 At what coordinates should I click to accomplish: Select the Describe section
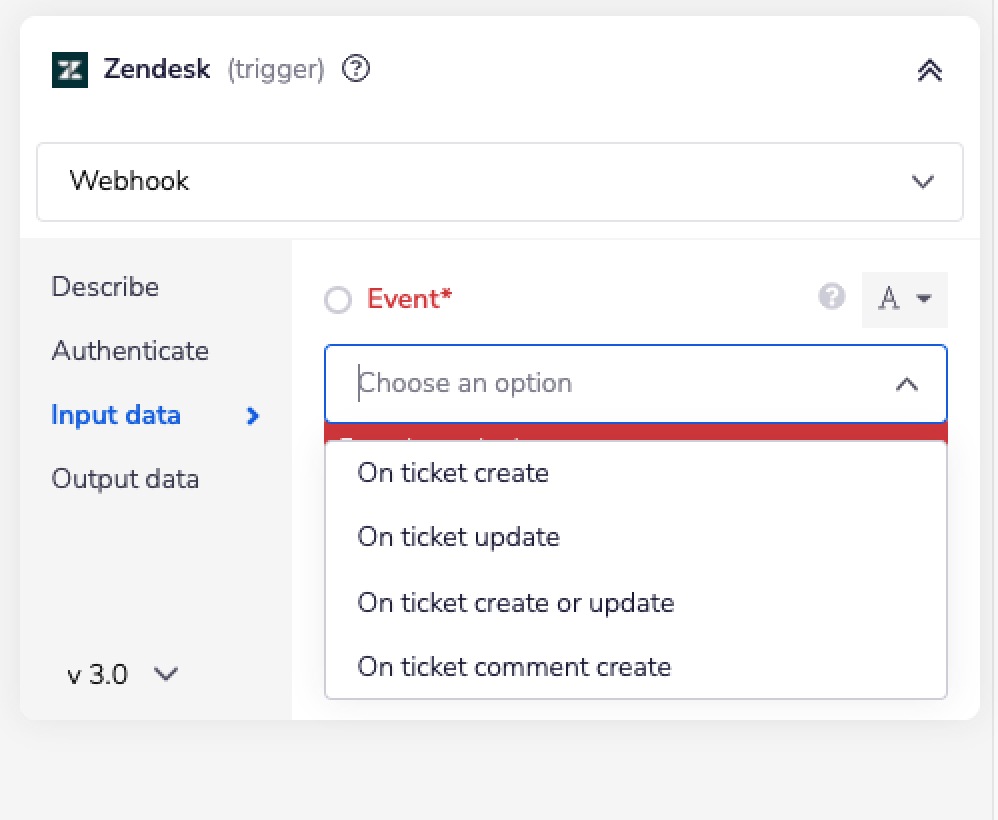[104, 287]
